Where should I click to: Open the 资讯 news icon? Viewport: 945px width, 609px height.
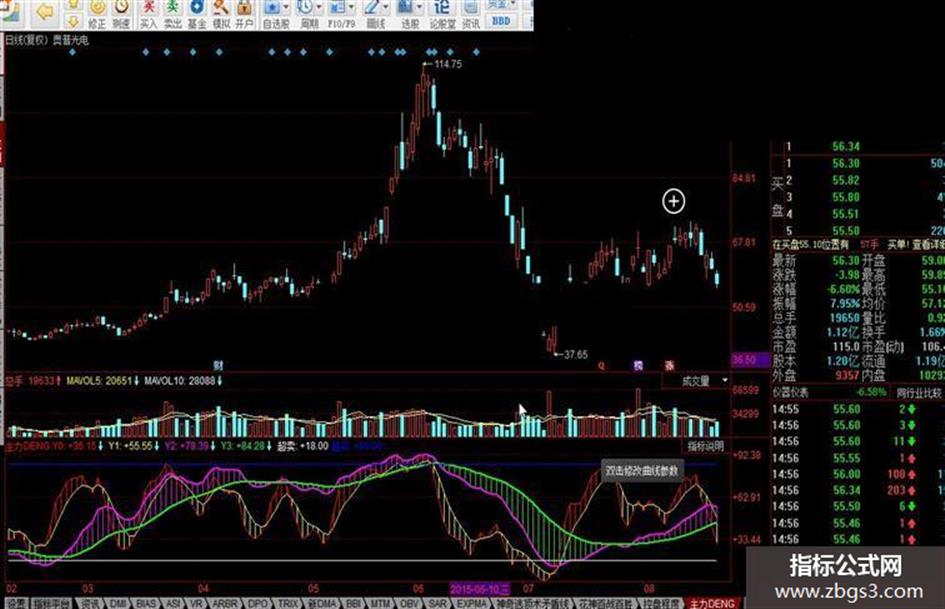click(471, 14)
